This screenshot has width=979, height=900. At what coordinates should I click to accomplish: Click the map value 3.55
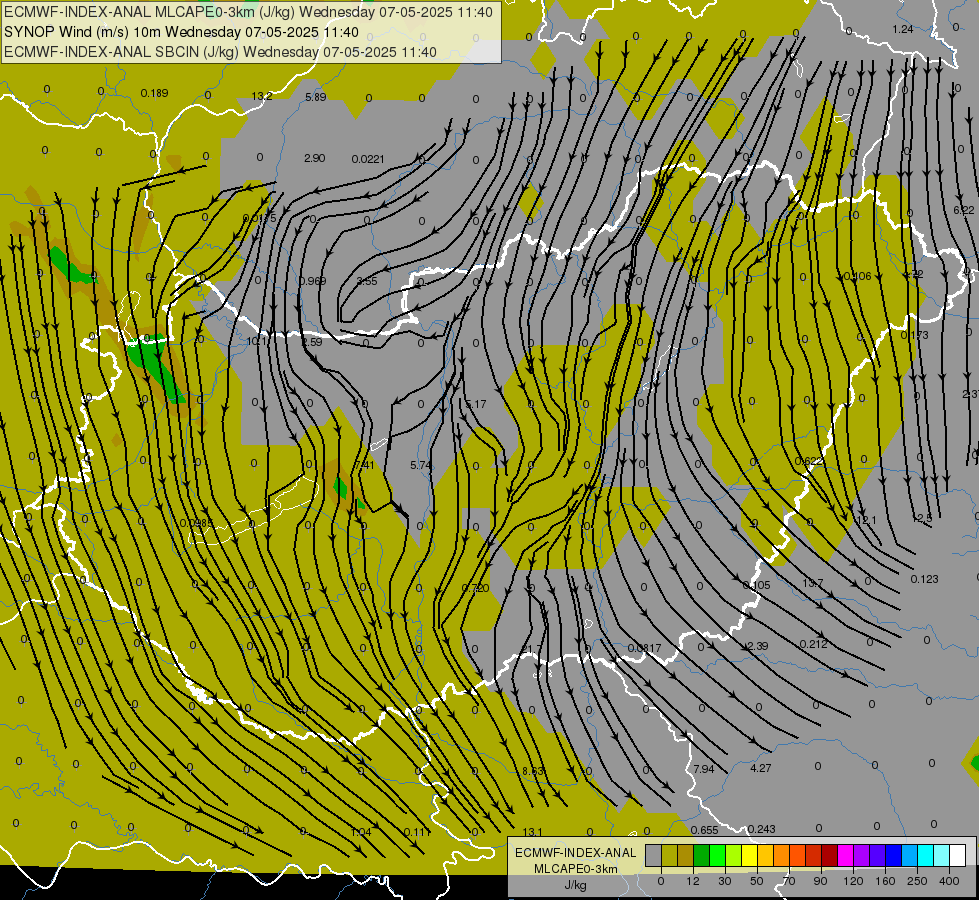(367, 281)
